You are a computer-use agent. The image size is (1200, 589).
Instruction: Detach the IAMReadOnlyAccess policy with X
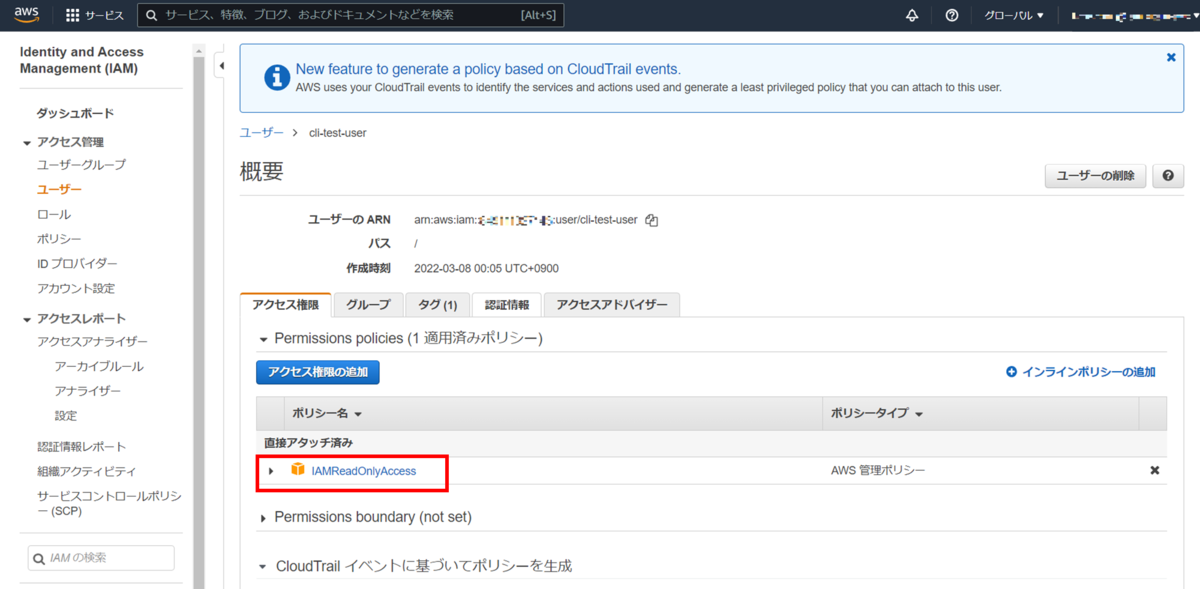point(1154,470)
